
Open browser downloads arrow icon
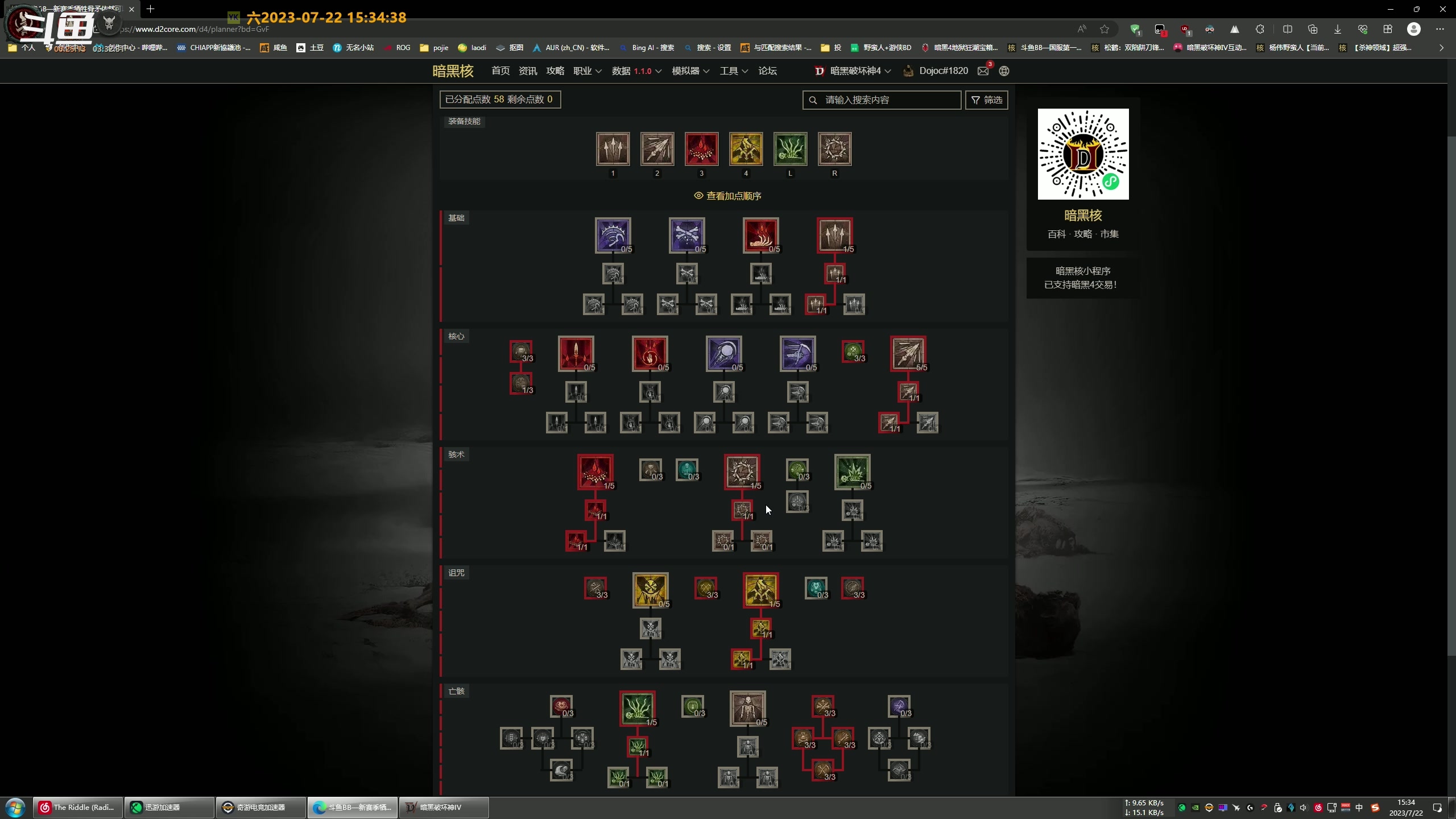[1338, 29]
